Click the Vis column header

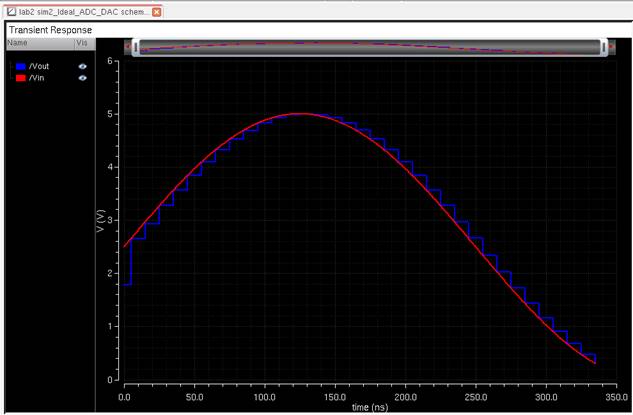point(82,43)
